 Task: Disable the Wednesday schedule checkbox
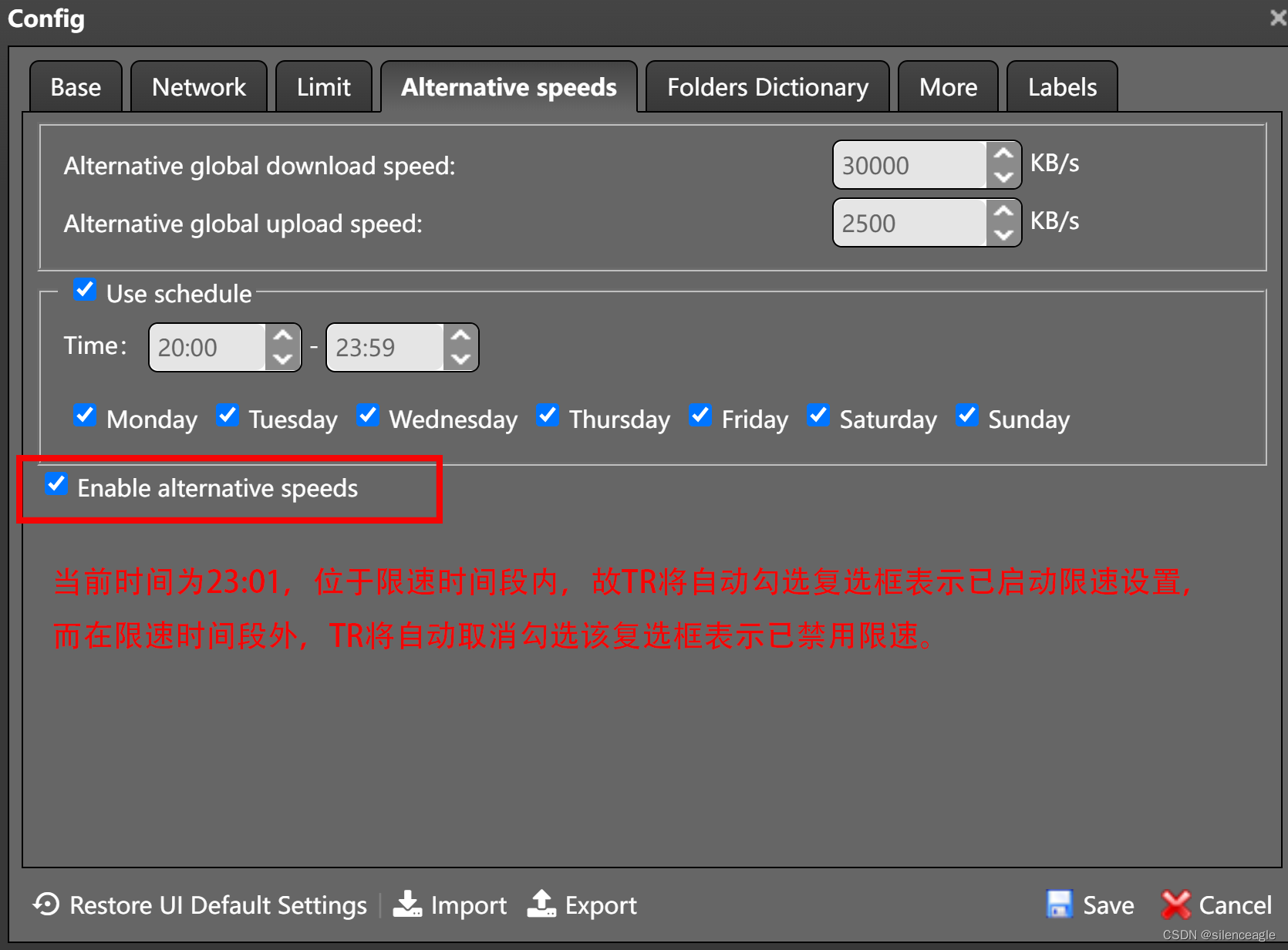(368, 415)
